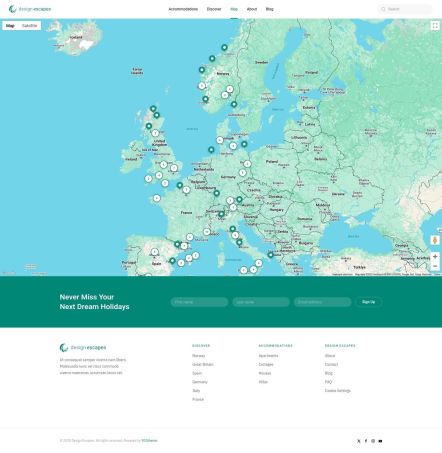Select the green pin on Albania's coast

[x=271, y=255]
